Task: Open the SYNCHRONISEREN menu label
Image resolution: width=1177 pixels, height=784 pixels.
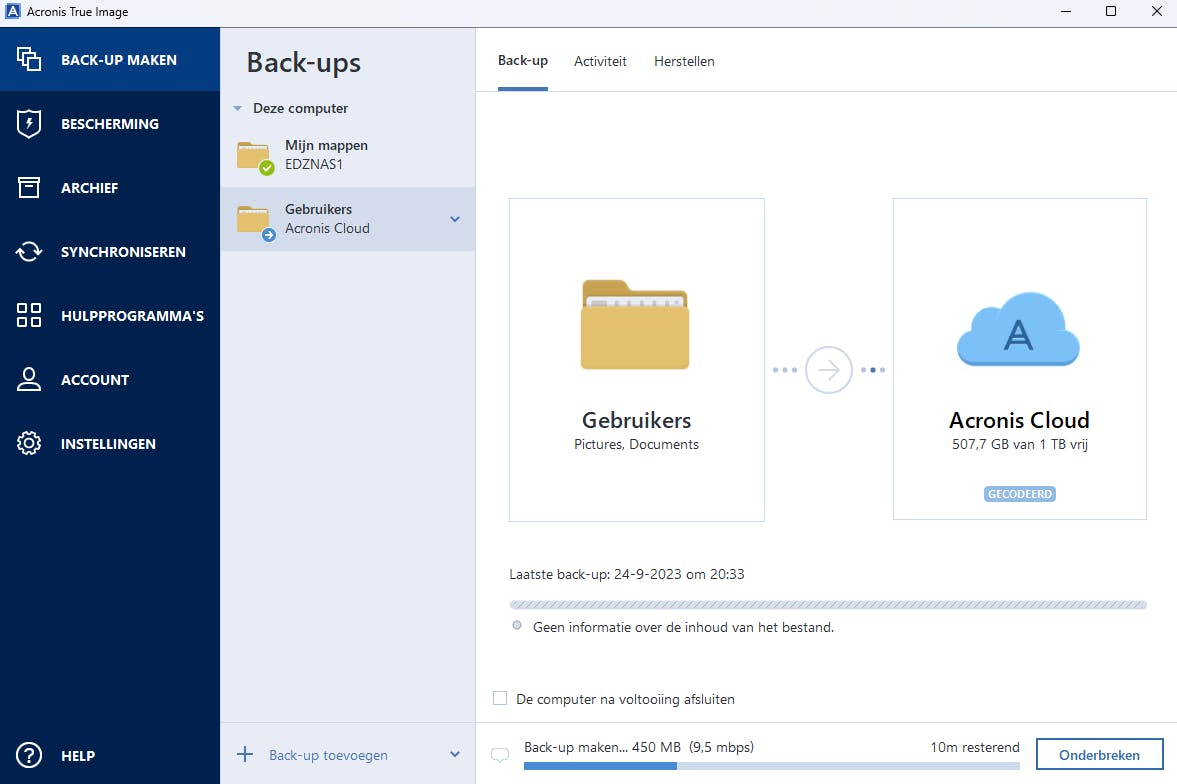Action: [123, 252]
